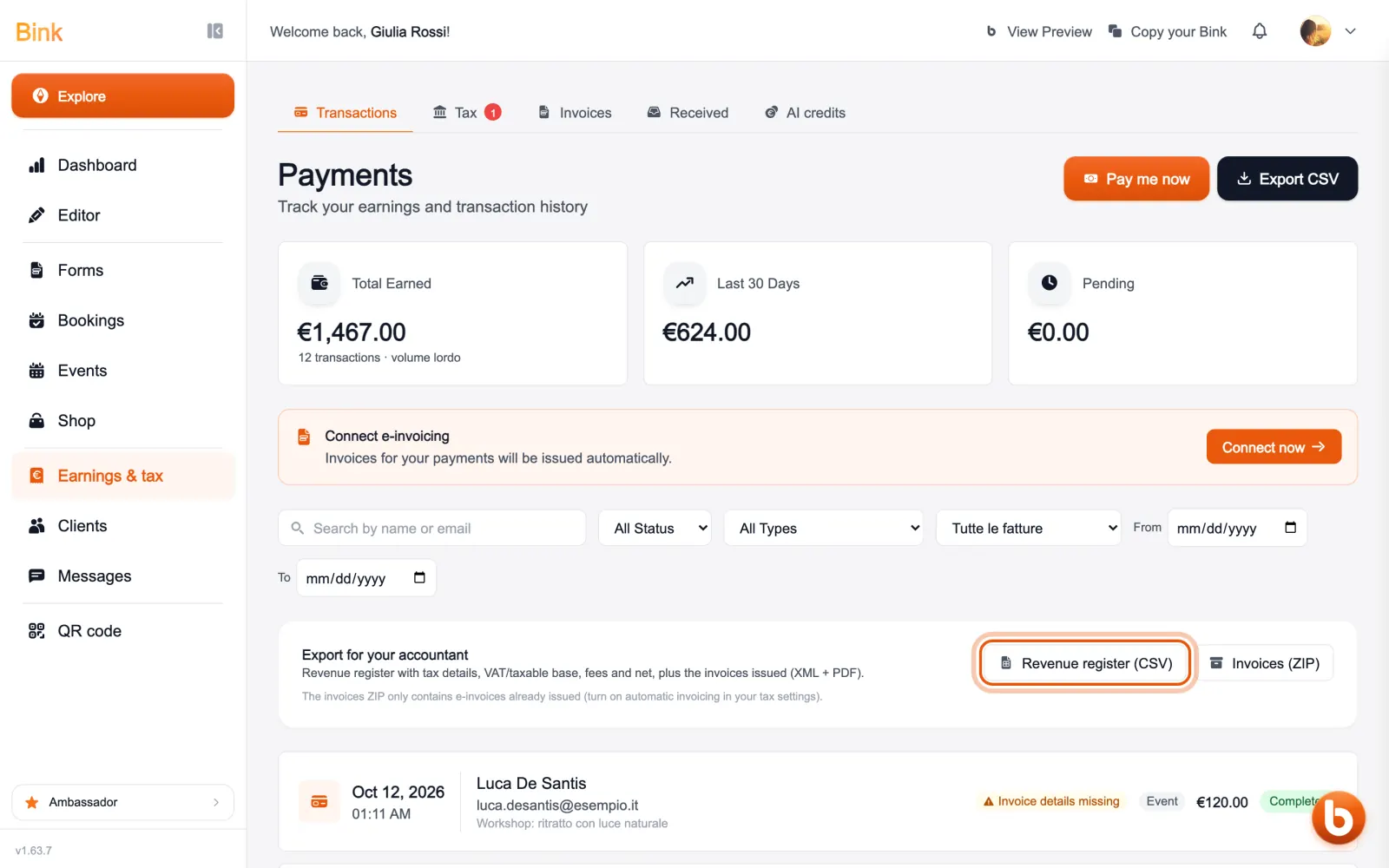Expand the Ambassador panel arrow
The image size is (1389, 868).
[x=216, y=802]
